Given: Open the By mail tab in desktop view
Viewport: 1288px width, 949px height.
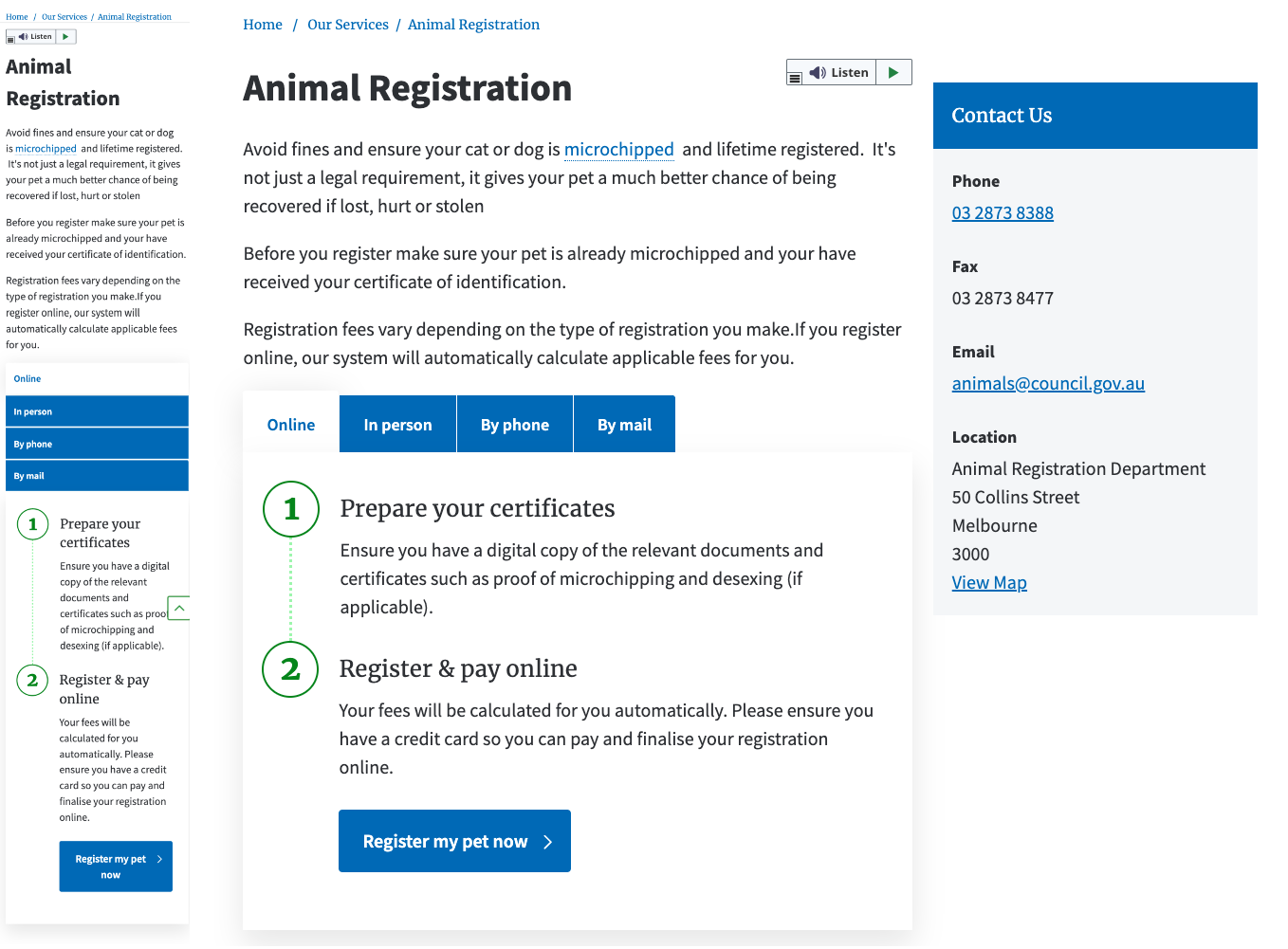Looking at the screenshot, I should (x=624, y=425).
